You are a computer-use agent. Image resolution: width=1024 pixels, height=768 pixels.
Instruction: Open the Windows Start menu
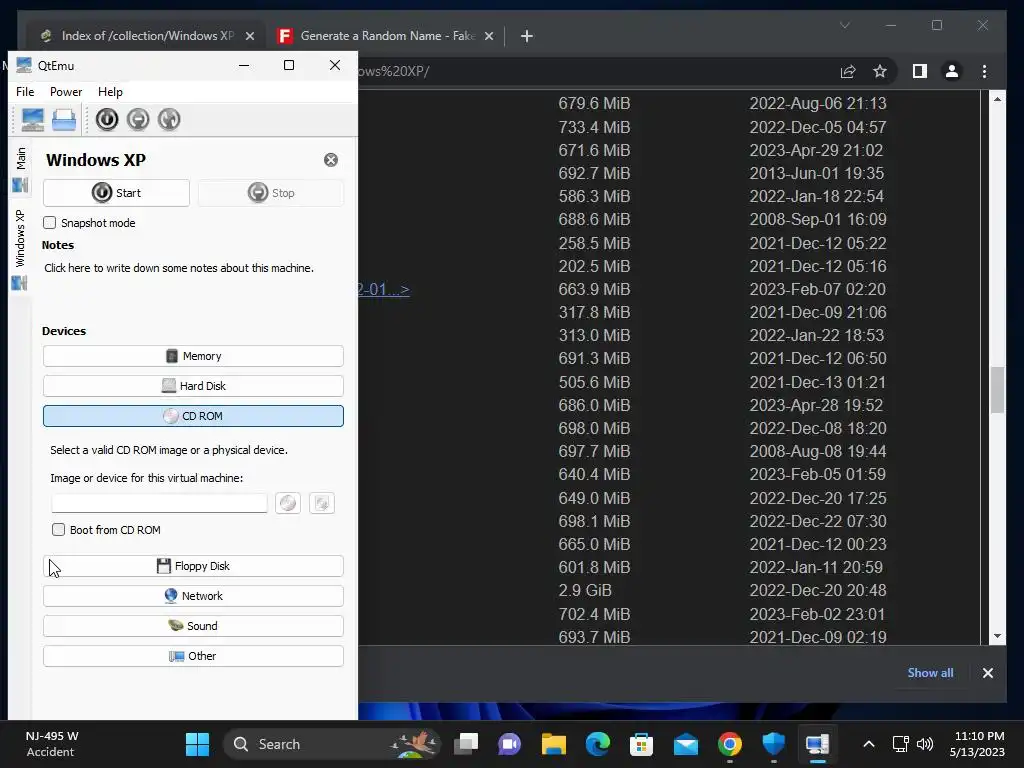197,744
